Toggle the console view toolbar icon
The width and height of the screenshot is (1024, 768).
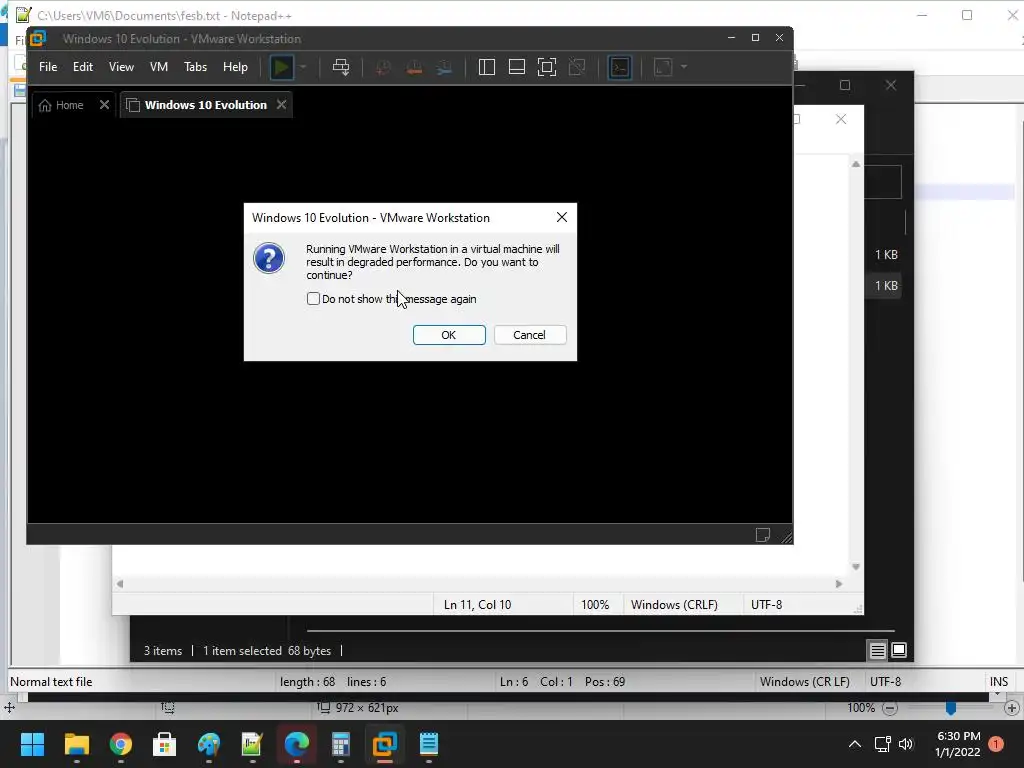619,67
